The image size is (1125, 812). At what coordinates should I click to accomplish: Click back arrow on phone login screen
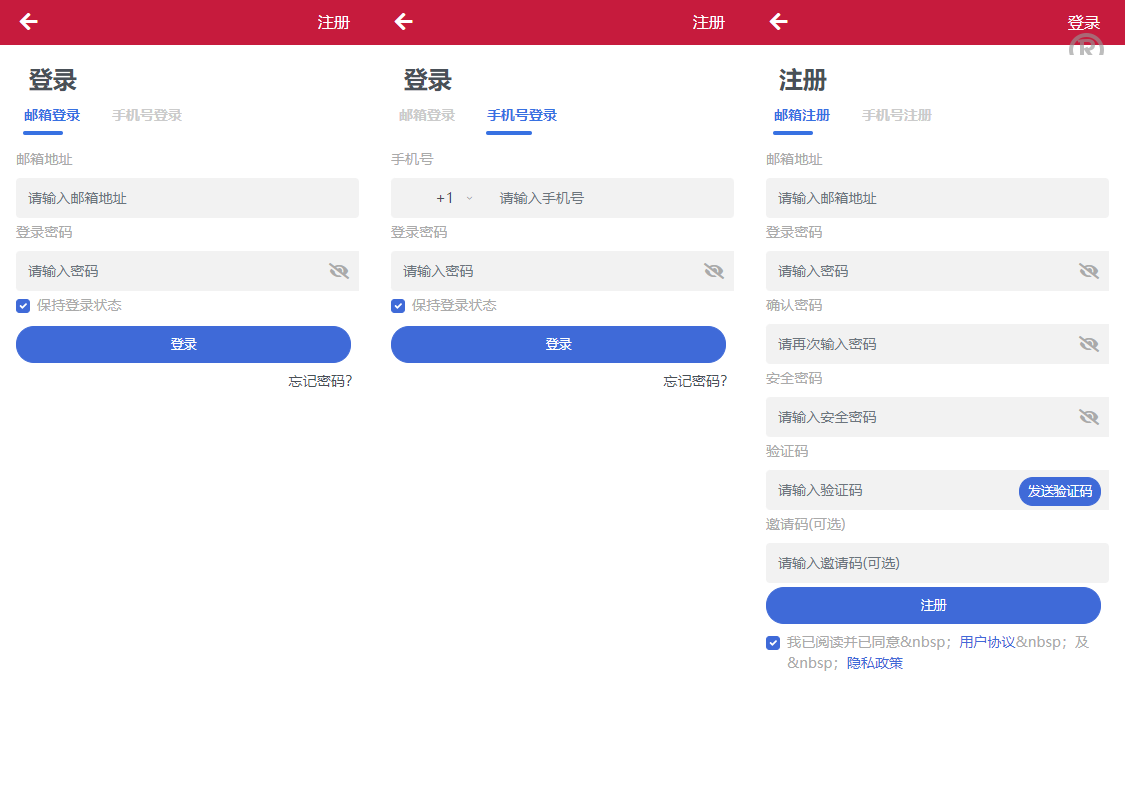coord(403,22)
